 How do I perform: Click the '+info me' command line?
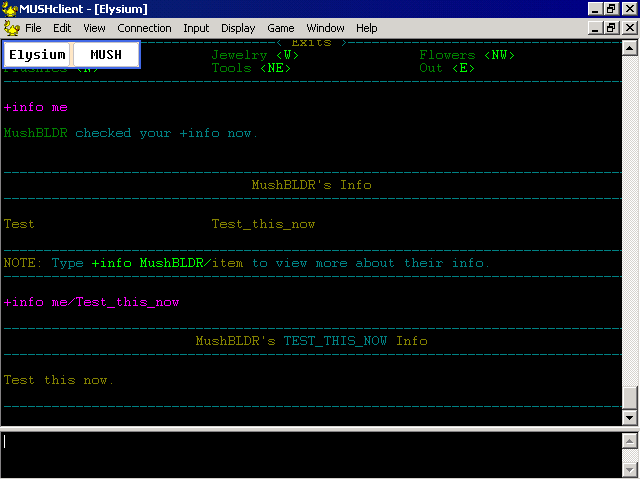[36, 107]
